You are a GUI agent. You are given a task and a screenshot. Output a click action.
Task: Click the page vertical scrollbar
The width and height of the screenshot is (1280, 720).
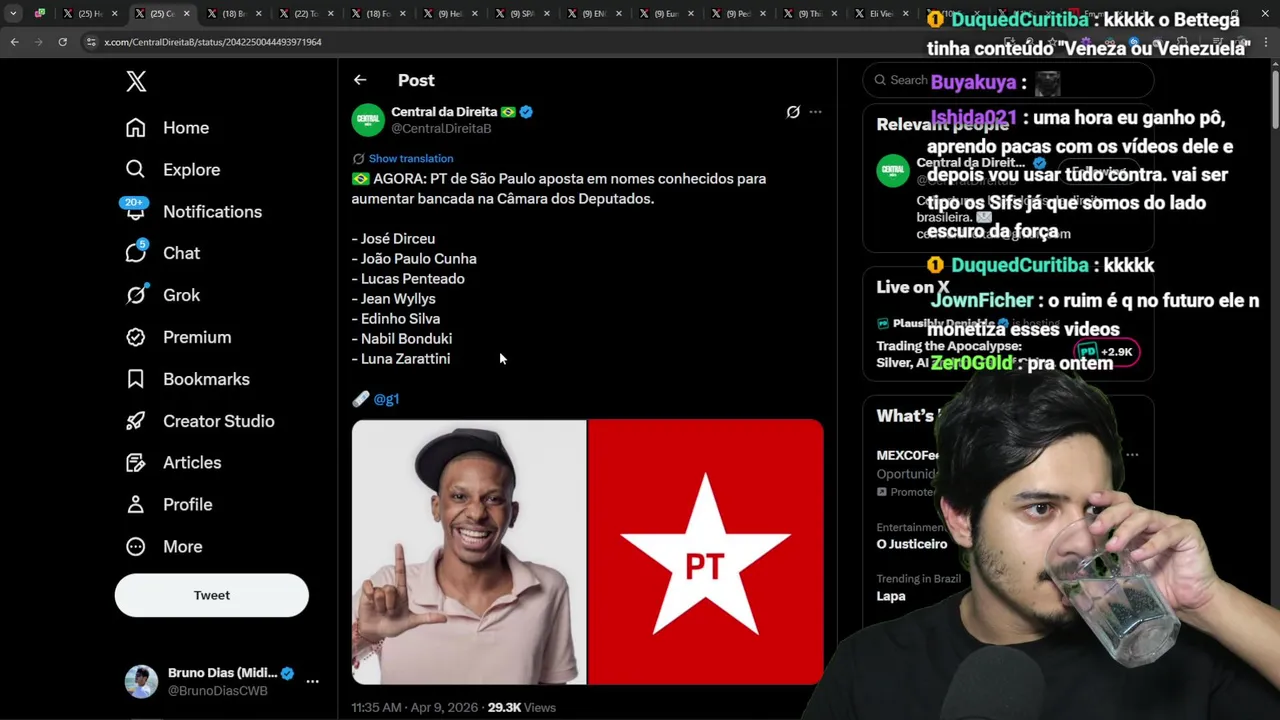pyautogui.click(x=1274, y=100)
